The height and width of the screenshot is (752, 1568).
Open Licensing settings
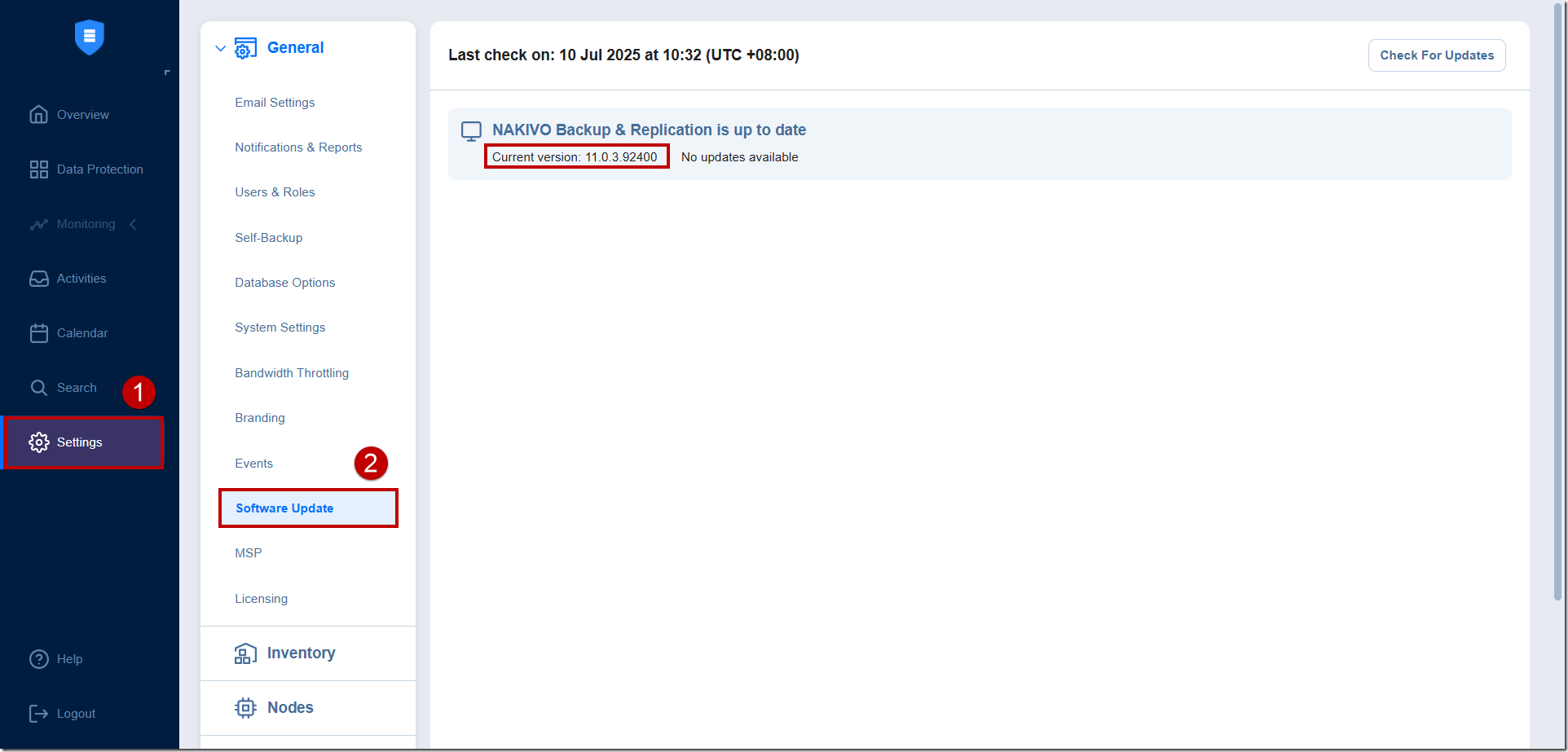coord(262,599)
